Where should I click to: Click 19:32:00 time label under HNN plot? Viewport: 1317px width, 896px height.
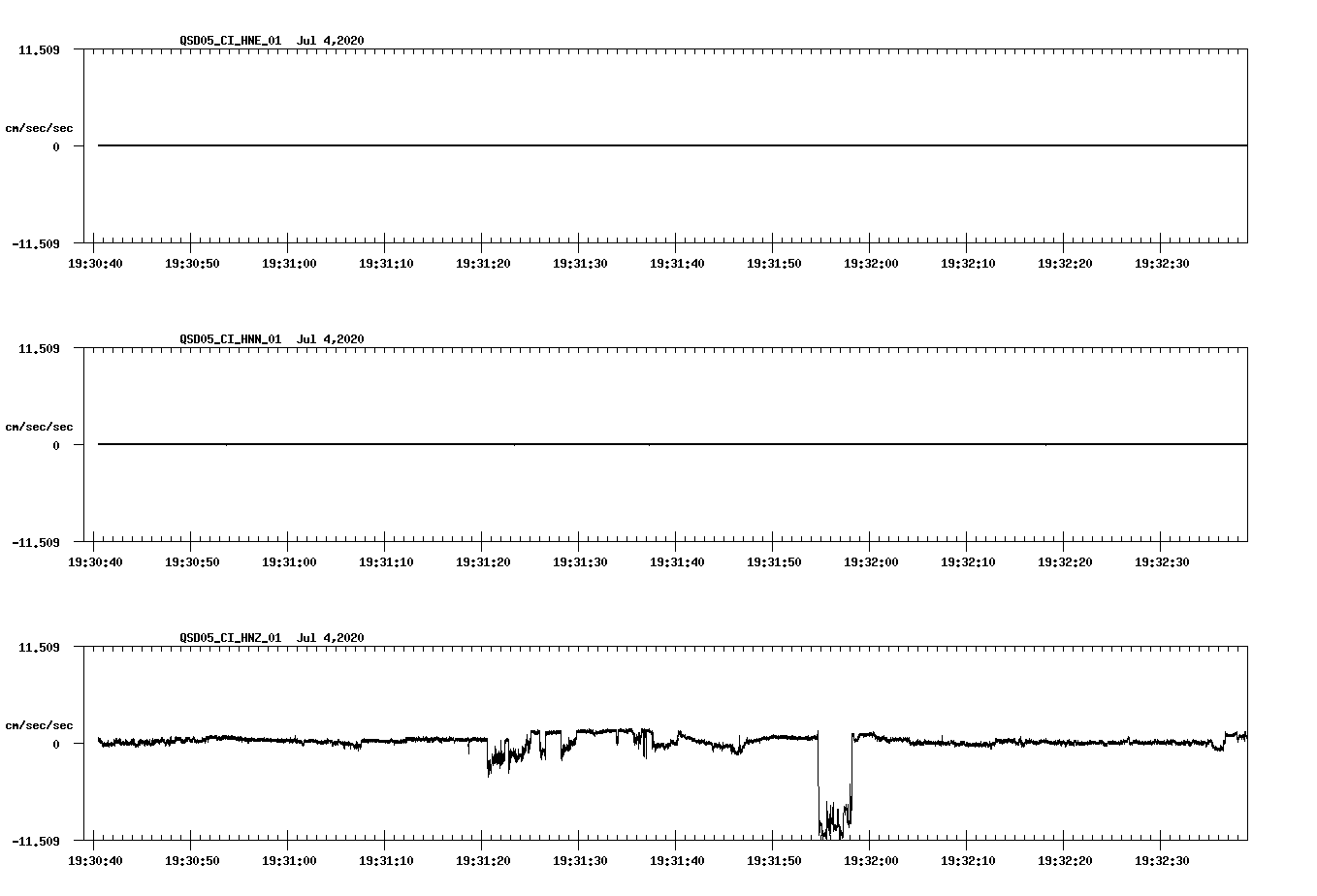click(x=871, y=562)
